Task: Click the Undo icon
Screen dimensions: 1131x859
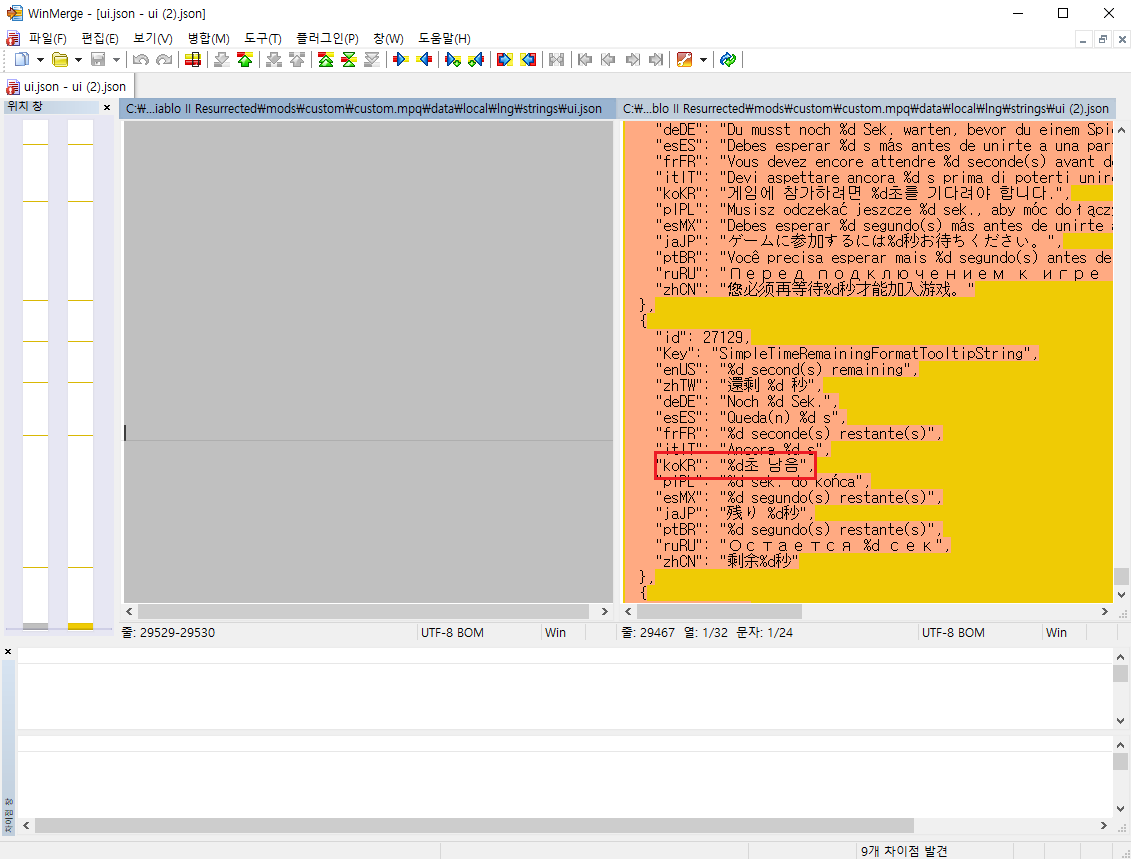Action: pos(141,60)
